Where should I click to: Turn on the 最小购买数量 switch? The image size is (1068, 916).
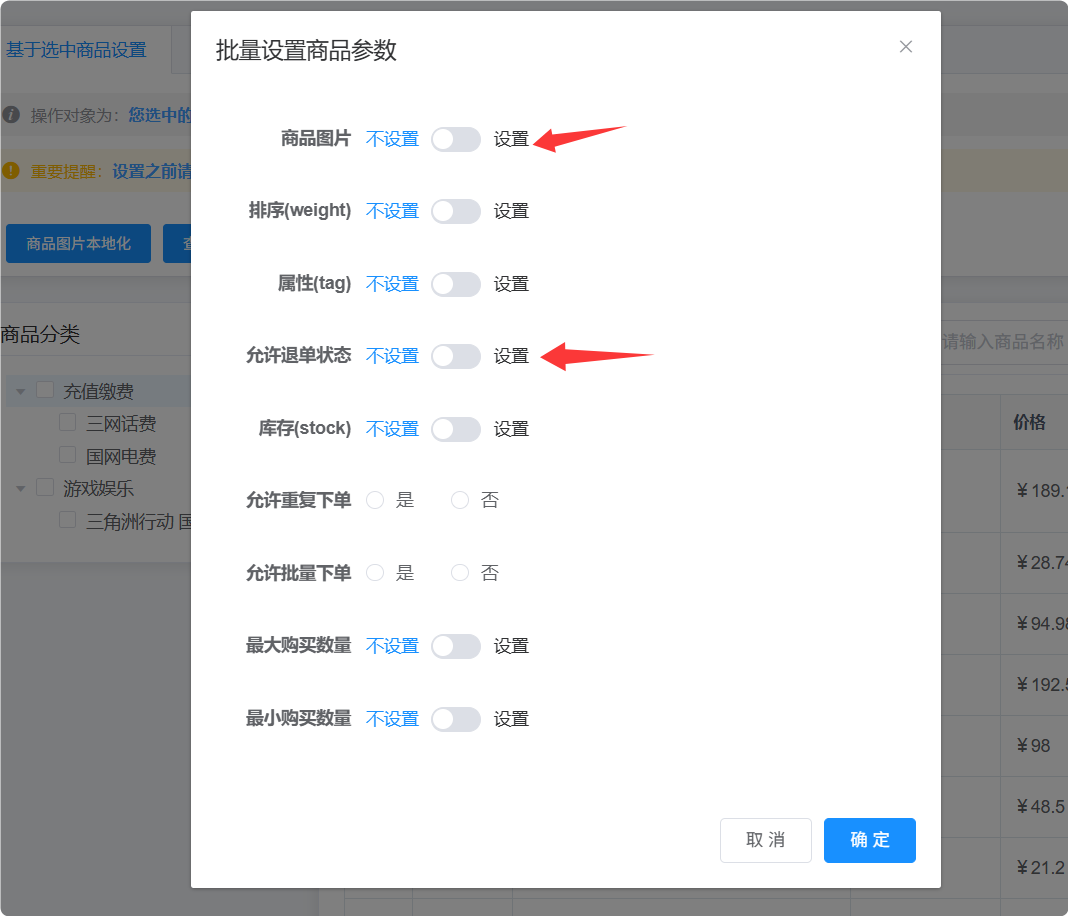click(x=456, y=719)
